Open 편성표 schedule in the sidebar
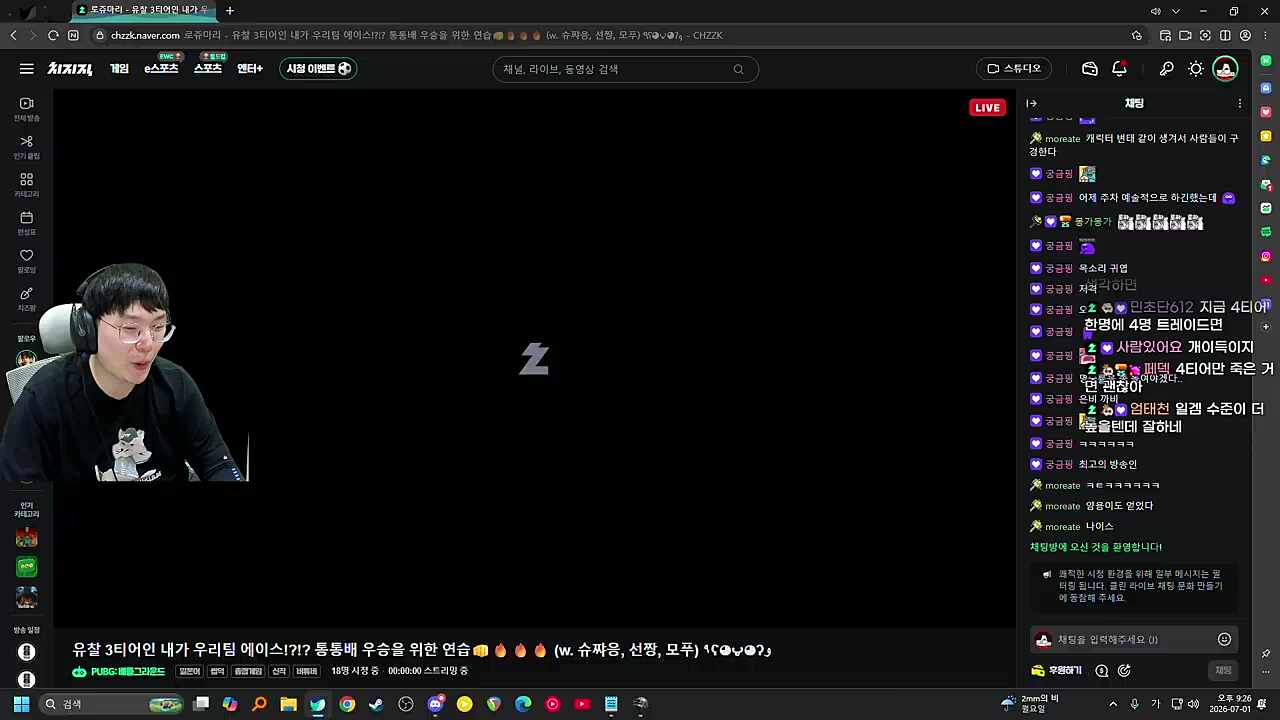Screen dimensions: 1280x720 click(27, 223)
